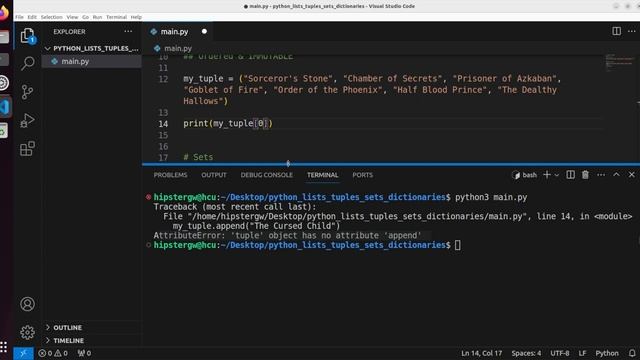Viewport: 640px width, 360px height.
Task: Select Python language mode in status bar
Action: [x=607, y=353]
